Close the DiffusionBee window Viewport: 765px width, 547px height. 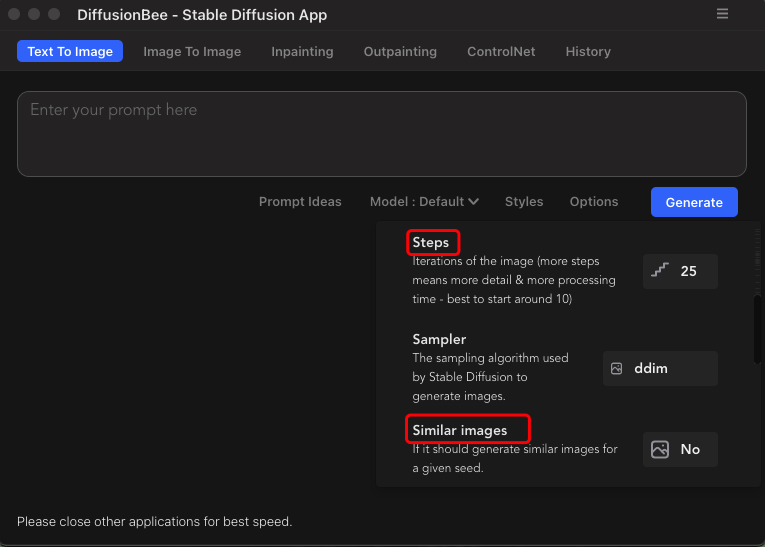[x=14, y=14]
